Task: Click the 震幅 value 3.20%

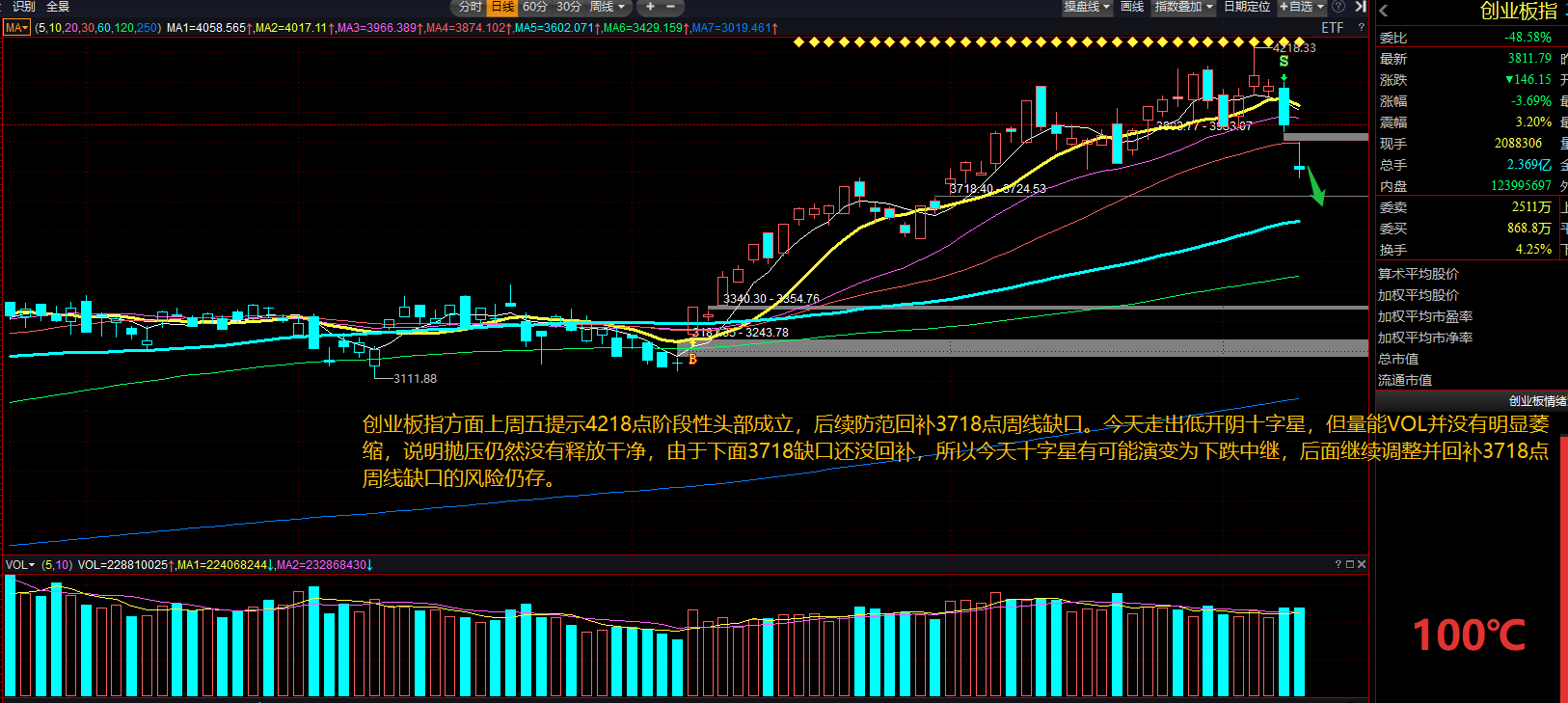Action: coord(1533,122)
